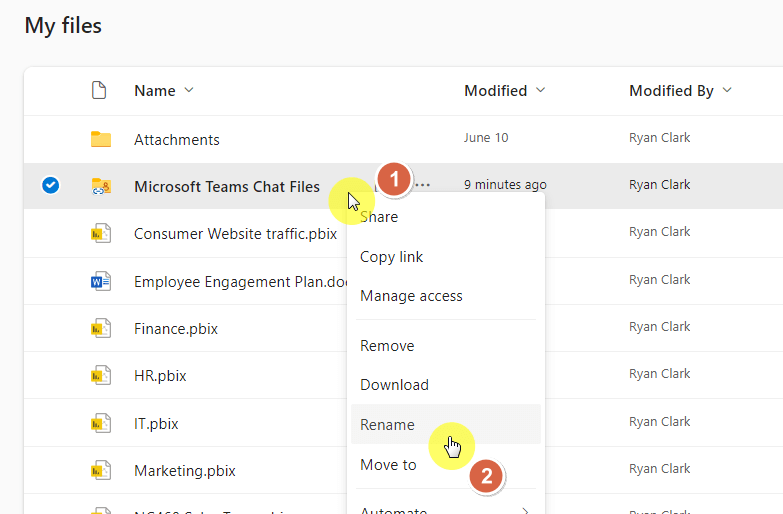Uncheck the Microsoft Teams Chat Files selection circle

click(x=50, y=185)
